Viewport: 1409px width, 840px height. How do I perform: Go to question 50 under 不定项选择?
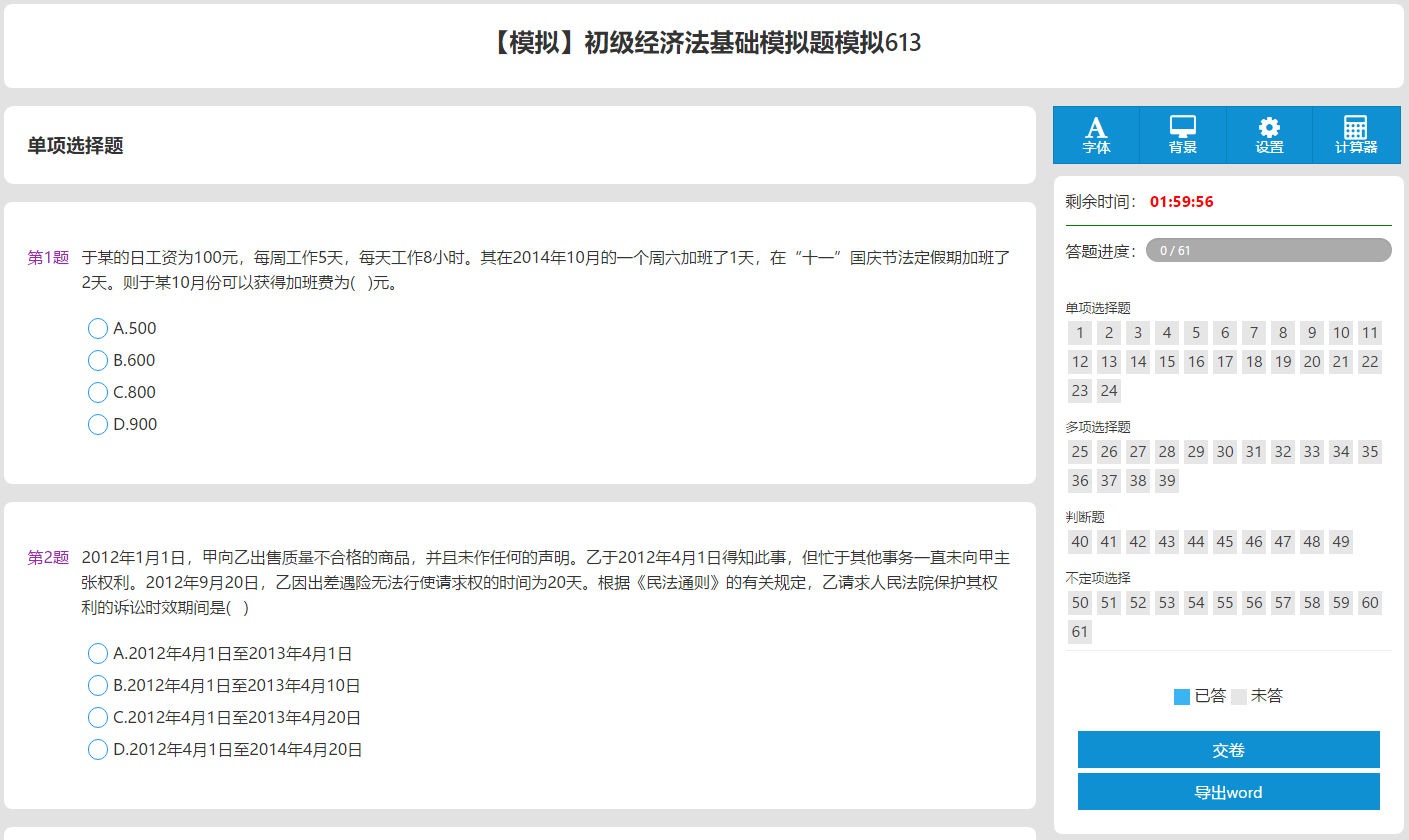click(1080, 603)
